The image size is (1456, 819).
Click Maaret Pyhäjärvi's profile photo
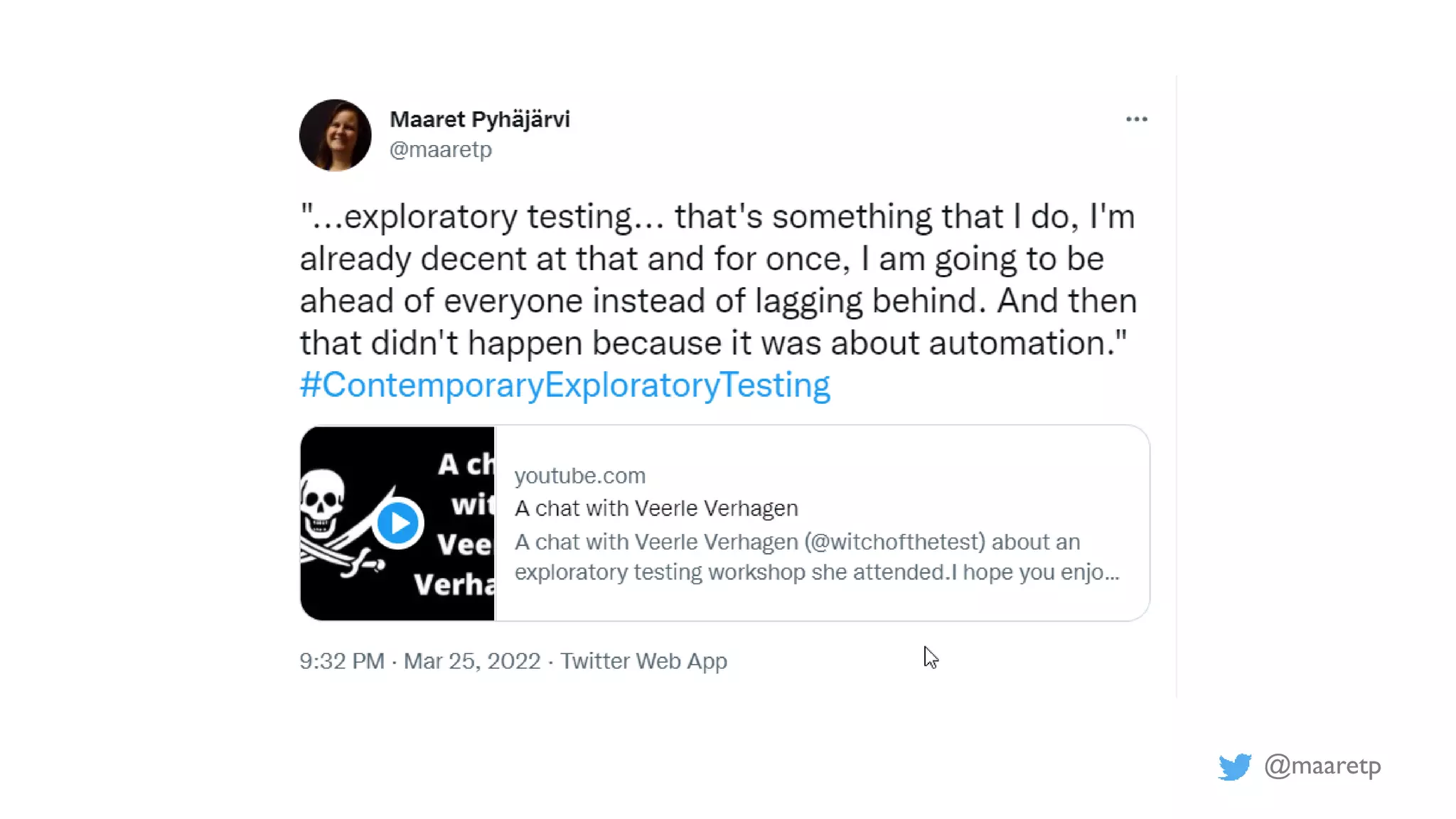coord(335,135)
